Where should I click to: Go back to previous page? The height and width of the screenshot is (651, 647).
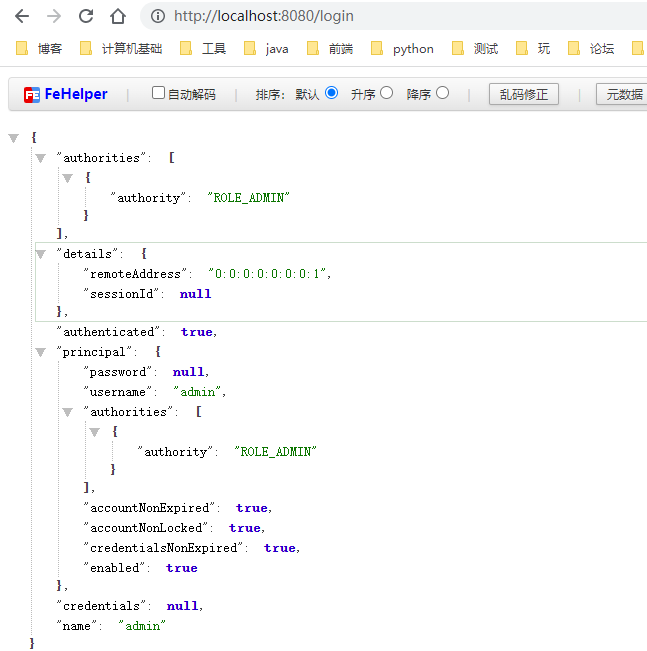click(22, 16)
